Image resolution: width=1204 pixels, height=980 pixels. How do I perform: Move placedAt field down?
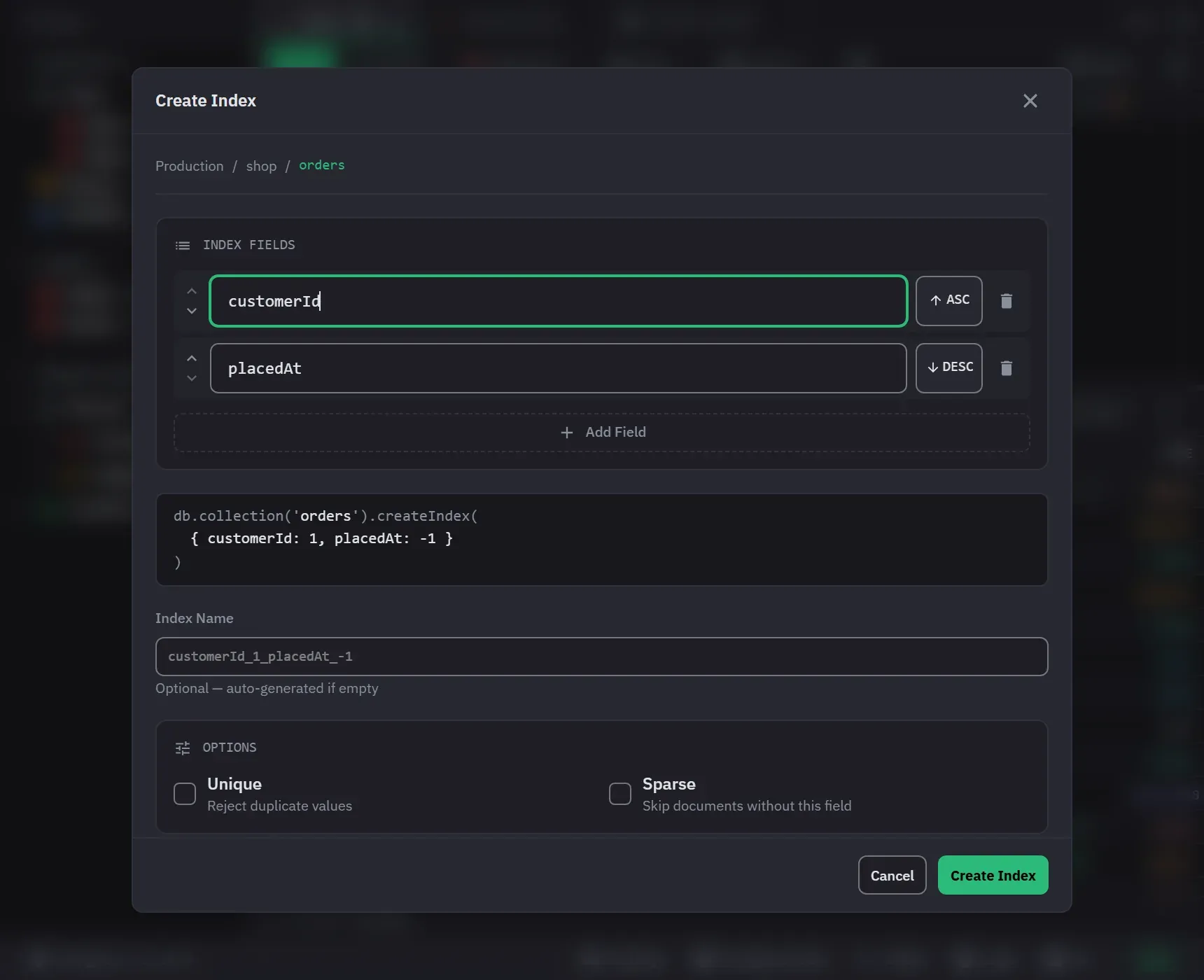pyautogui.click(x=192, y=378)
